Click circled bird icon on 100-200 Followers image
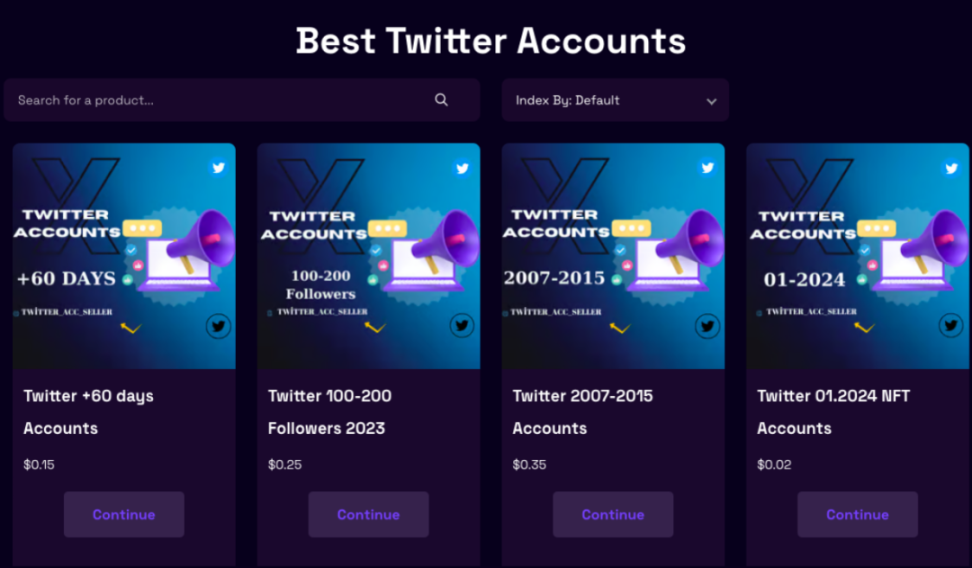 point(462,325)
